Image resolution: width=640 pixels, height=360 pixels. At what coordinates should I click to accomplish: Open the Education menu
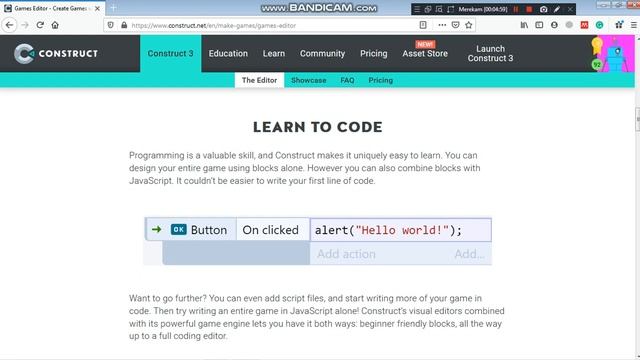click(228, 53)
